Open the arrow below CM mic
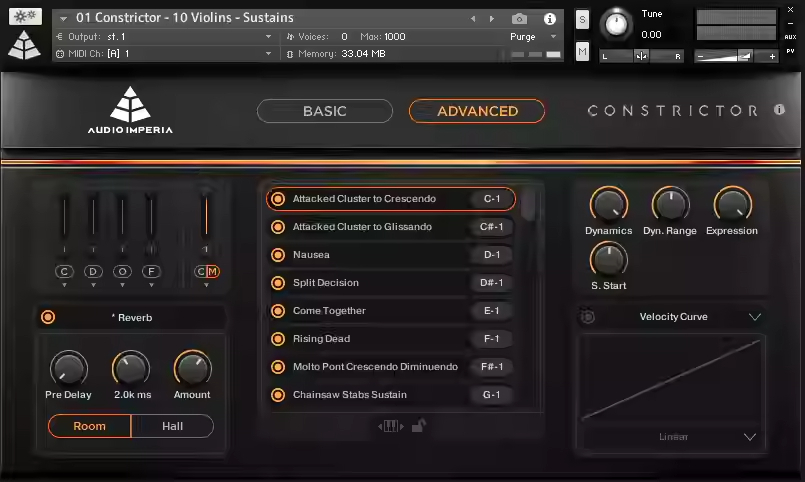This screenshot has height=482, width=805. point(206,285)
